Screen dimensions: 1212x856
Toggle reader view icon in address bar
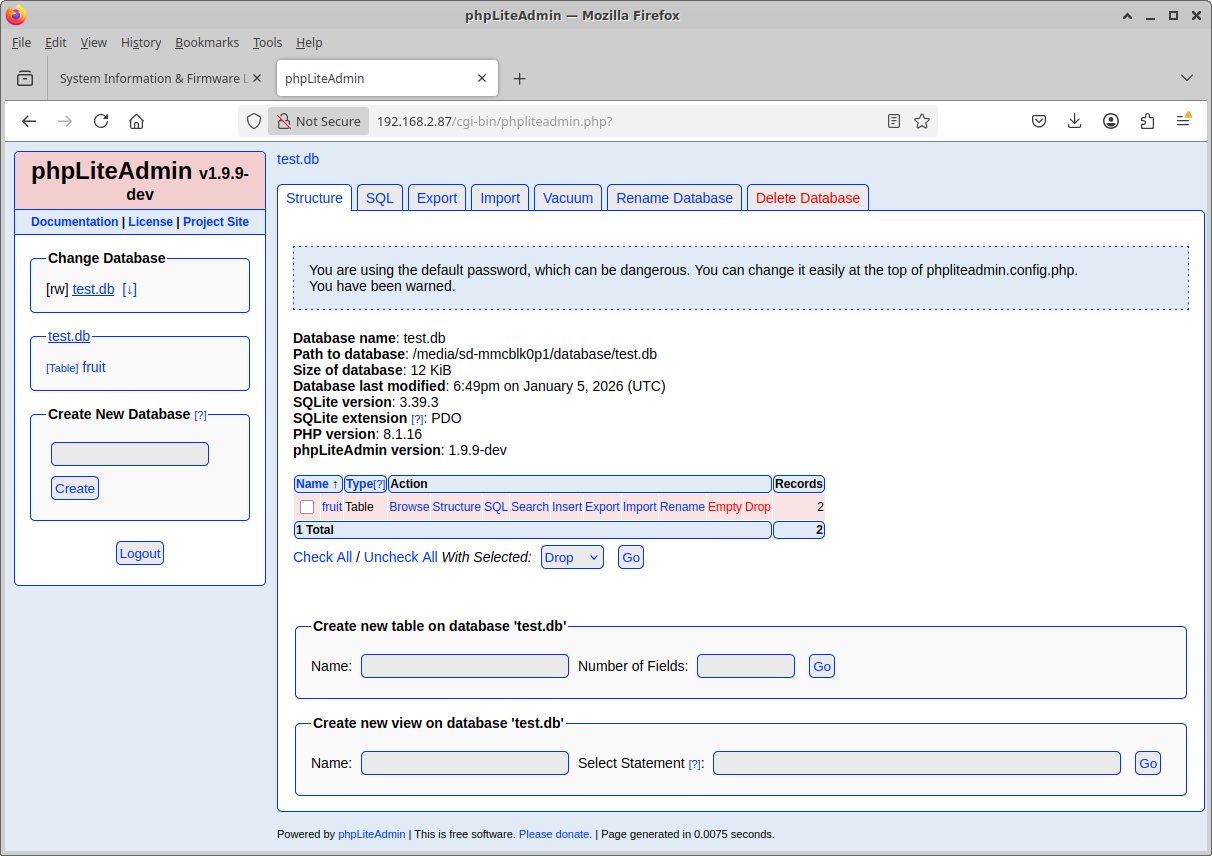[894, 121]
